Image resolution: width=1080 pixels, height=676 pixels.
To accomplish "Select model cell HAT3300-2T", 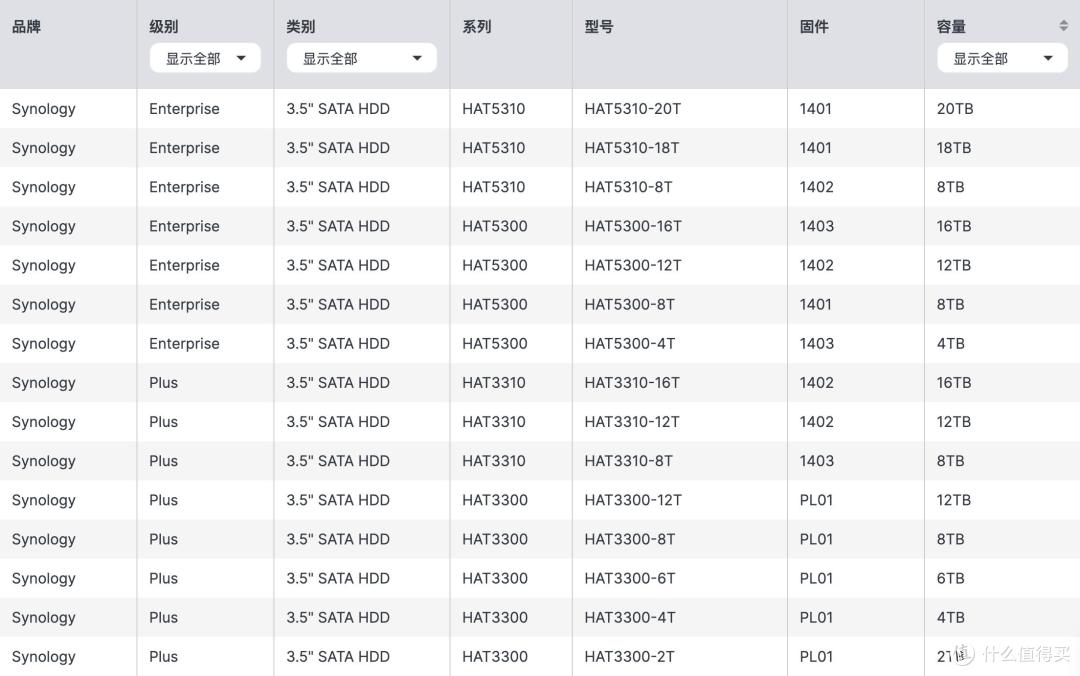I will (629, 657).
